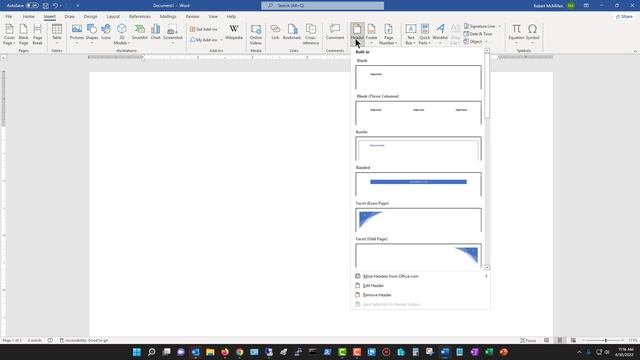640x360 pixels.
Task: Open the File tab
Action: (x=9, y=16)
